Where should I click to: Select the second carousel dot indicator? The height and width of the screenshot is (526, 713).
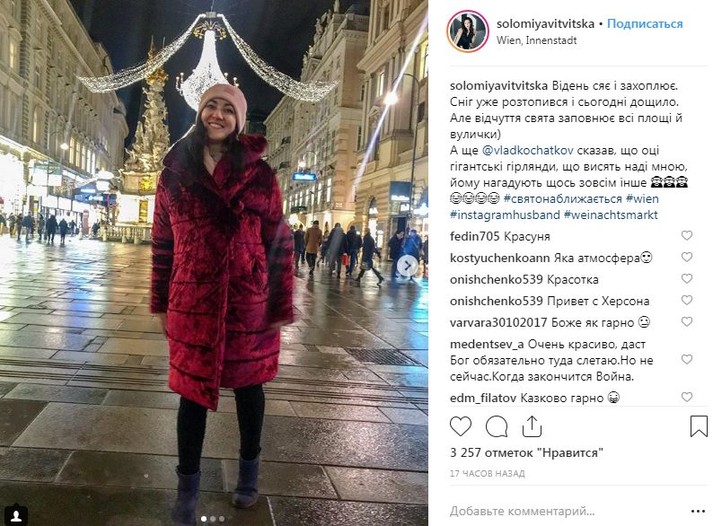(x=212, y=519)
